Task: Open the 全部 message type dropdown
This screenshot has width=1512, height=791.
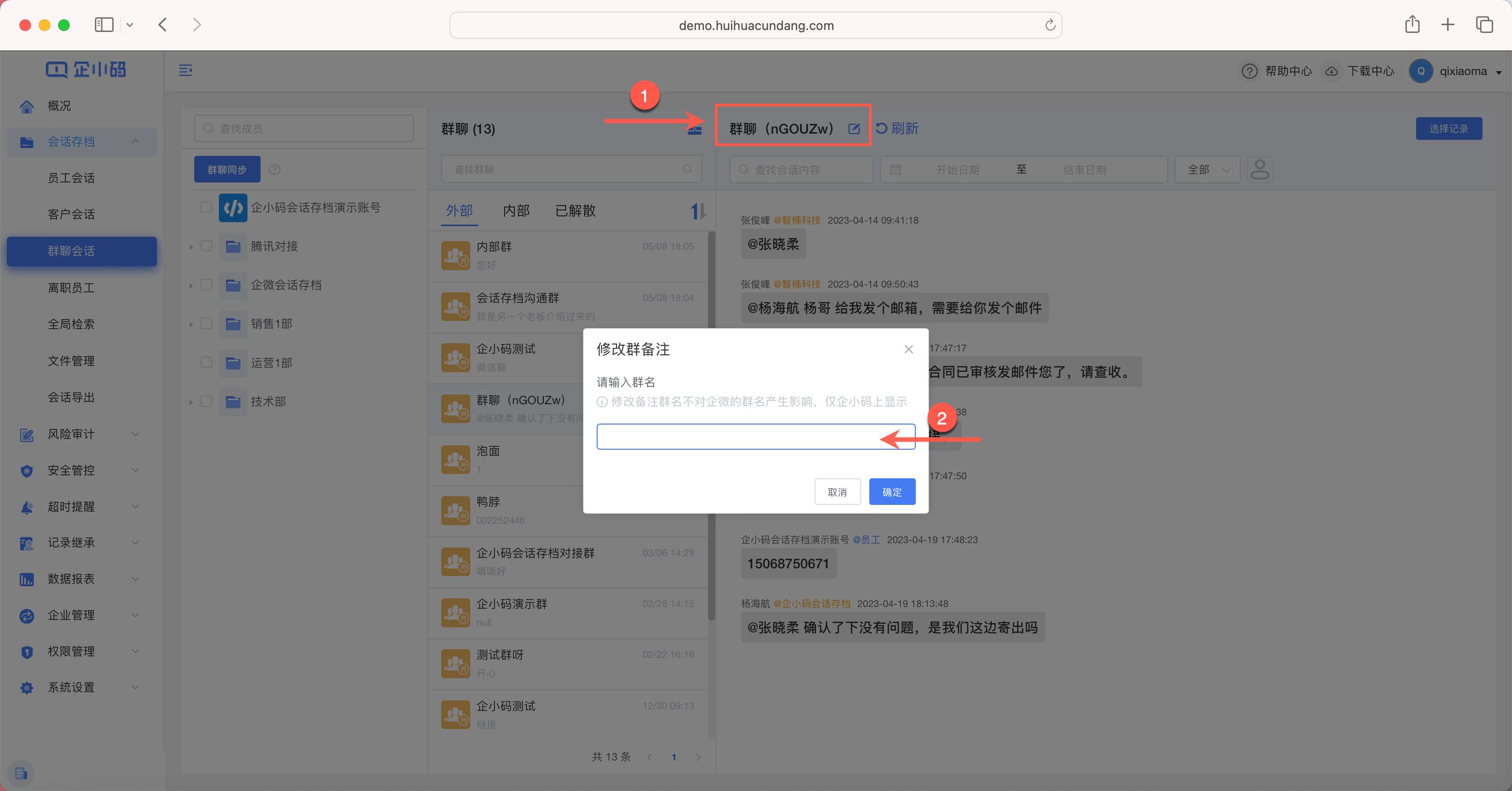Action: tap(1207, 169)
